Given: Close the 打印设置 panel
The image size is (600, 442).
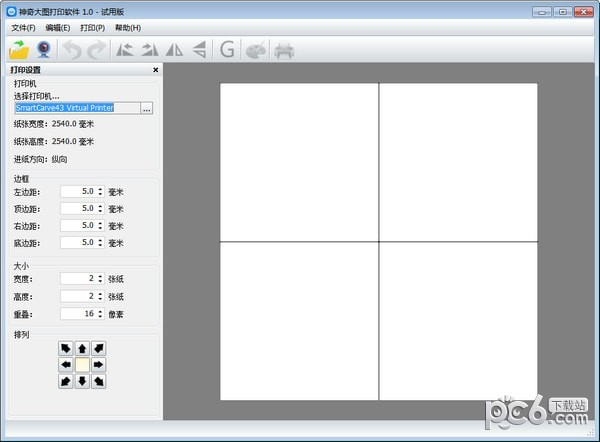Looking at the screenshot, I should click(x=155, y=70).
